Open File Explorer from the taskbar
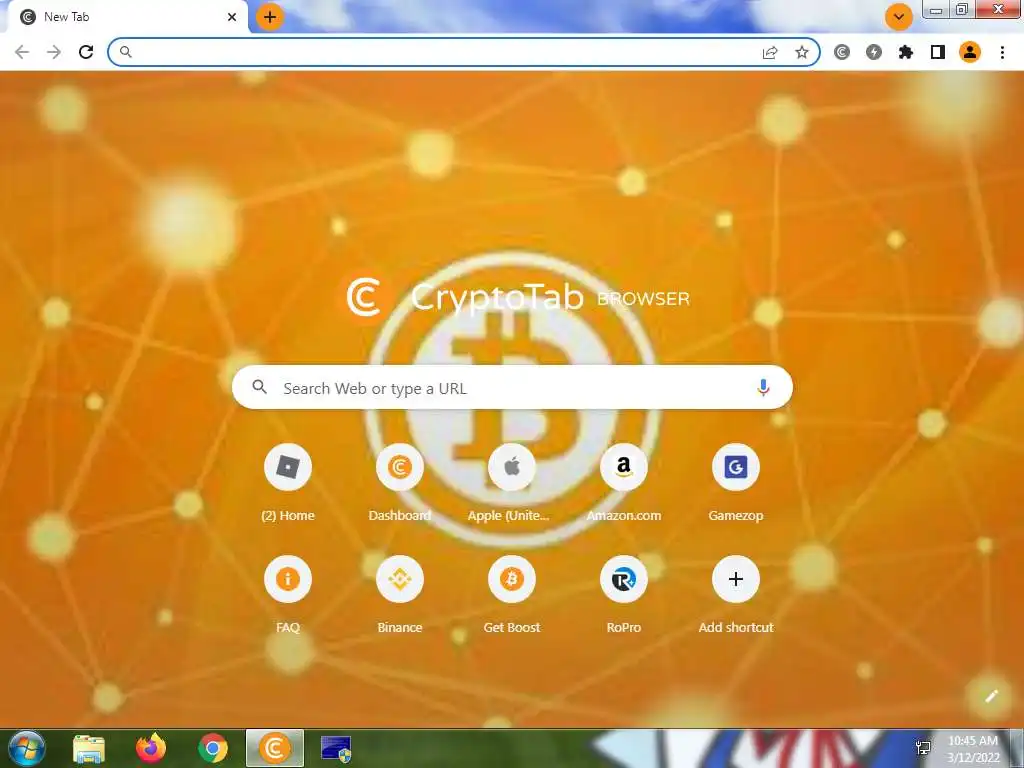 (89, 748)
